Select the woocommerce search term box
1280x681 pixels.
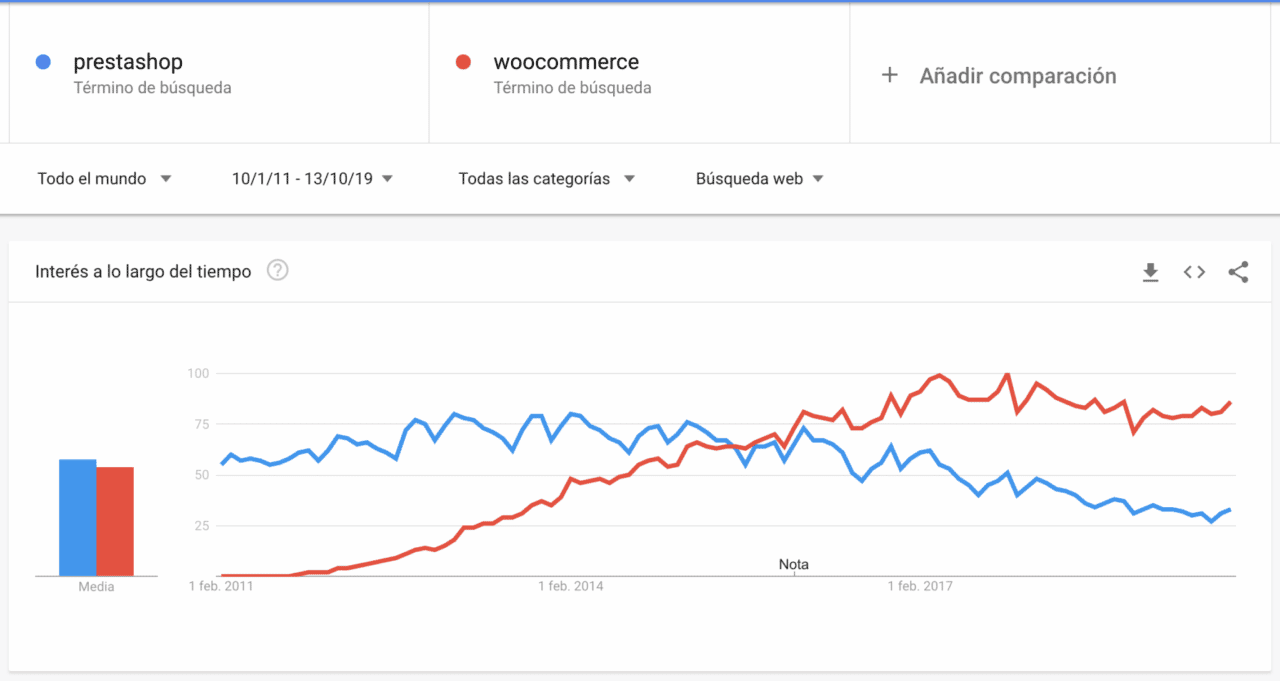pos(639,73)
